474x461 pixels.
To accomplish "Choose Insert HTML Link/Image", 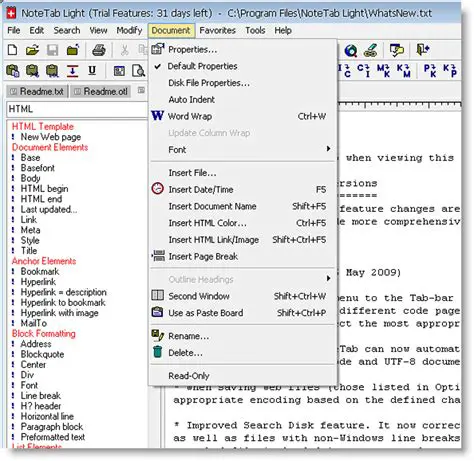I will pyautogui.click(x=243, y=240).
